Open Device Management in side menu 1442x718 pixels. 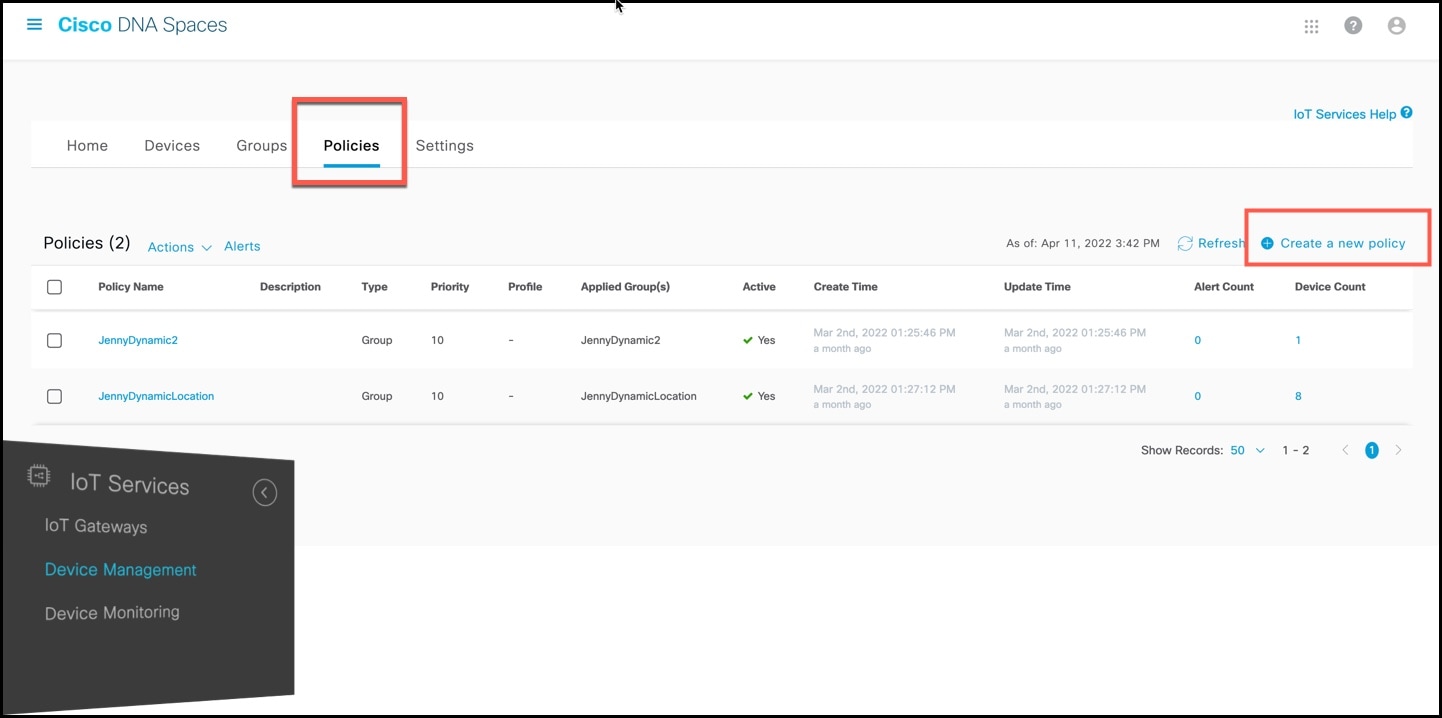coord(121,569)
